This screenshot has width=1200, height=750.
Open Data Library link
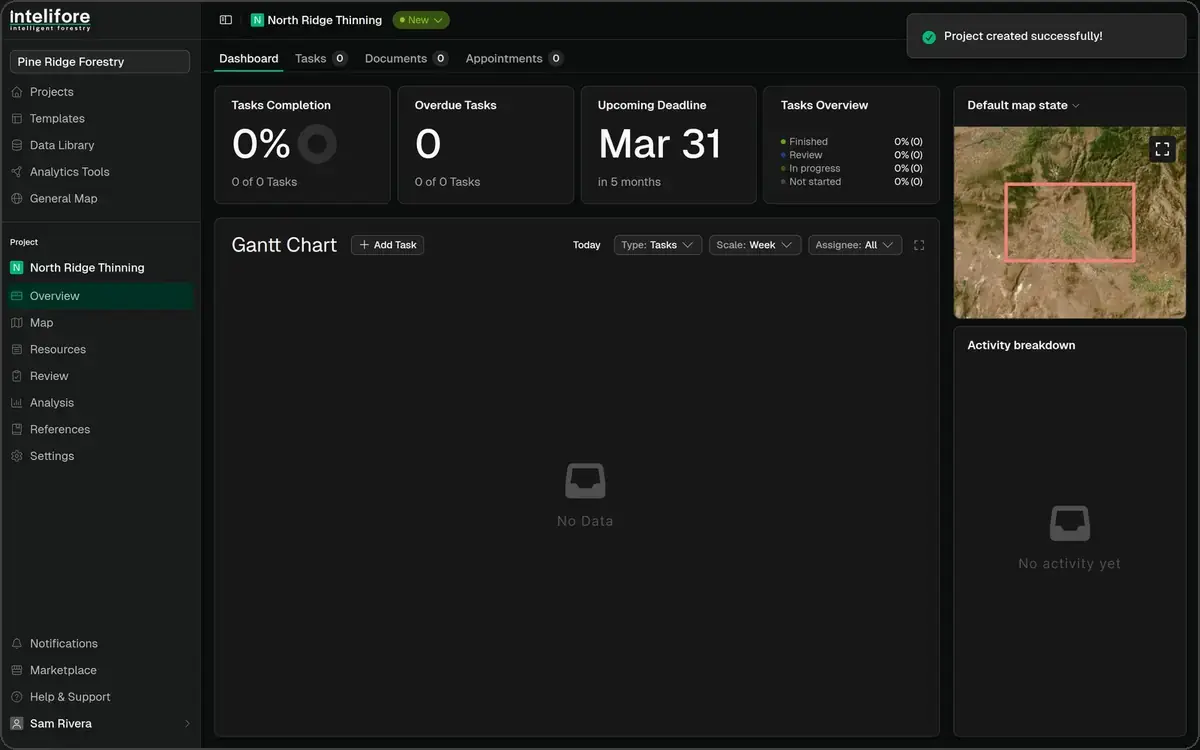62,145
